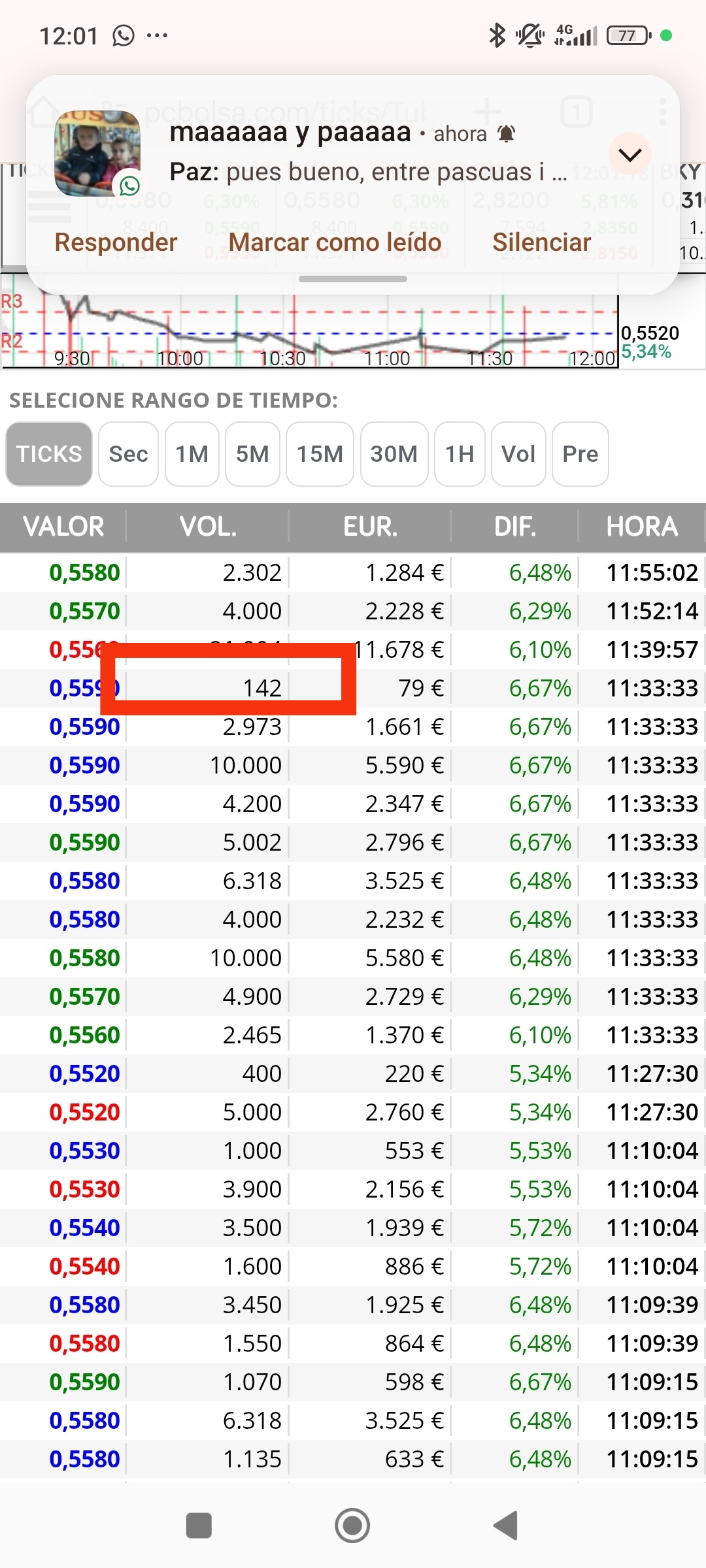The width and height of the screenshot is (706, 1568).
Task: Select the Sec time range
Action: (128, 454)
